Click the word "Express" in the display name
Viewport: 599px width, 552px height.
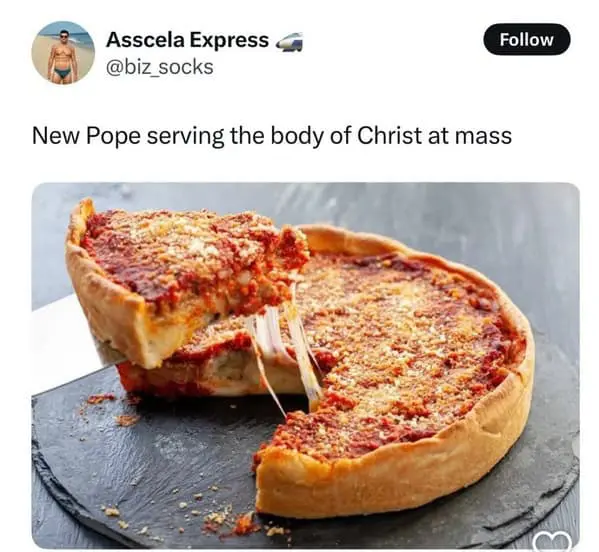[229, 40]
